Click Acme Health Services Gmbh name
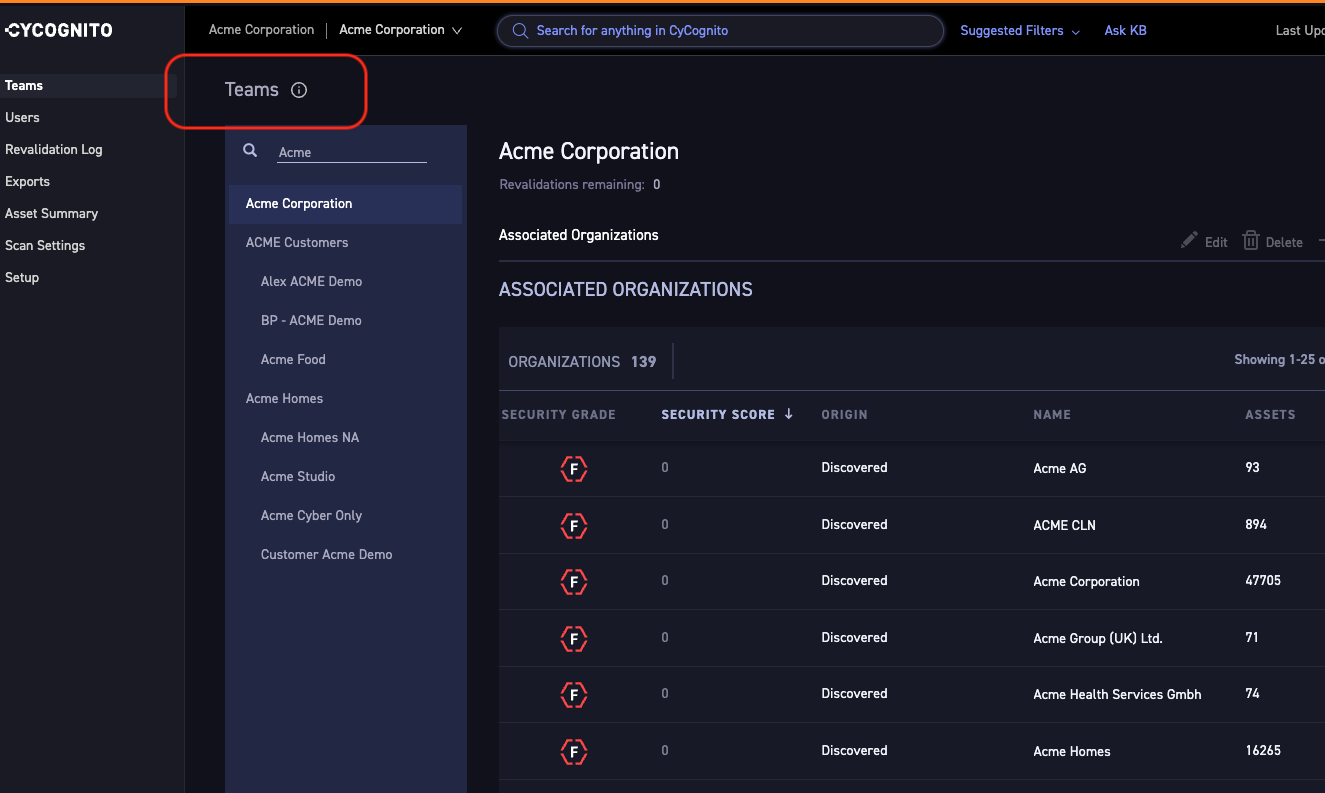The width and height of the screenshot is (1325, 793). [x=1117, y=694]
